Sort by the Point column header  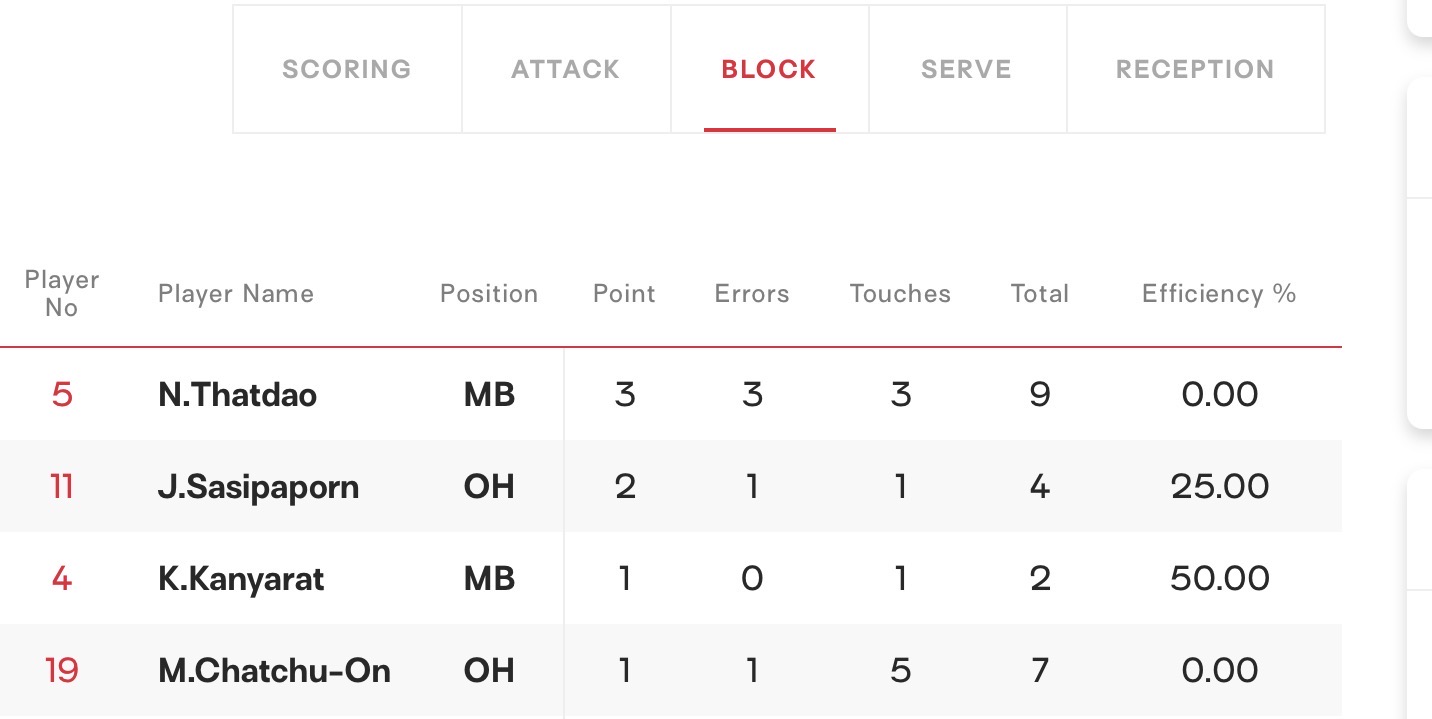[x=624, y=294]
